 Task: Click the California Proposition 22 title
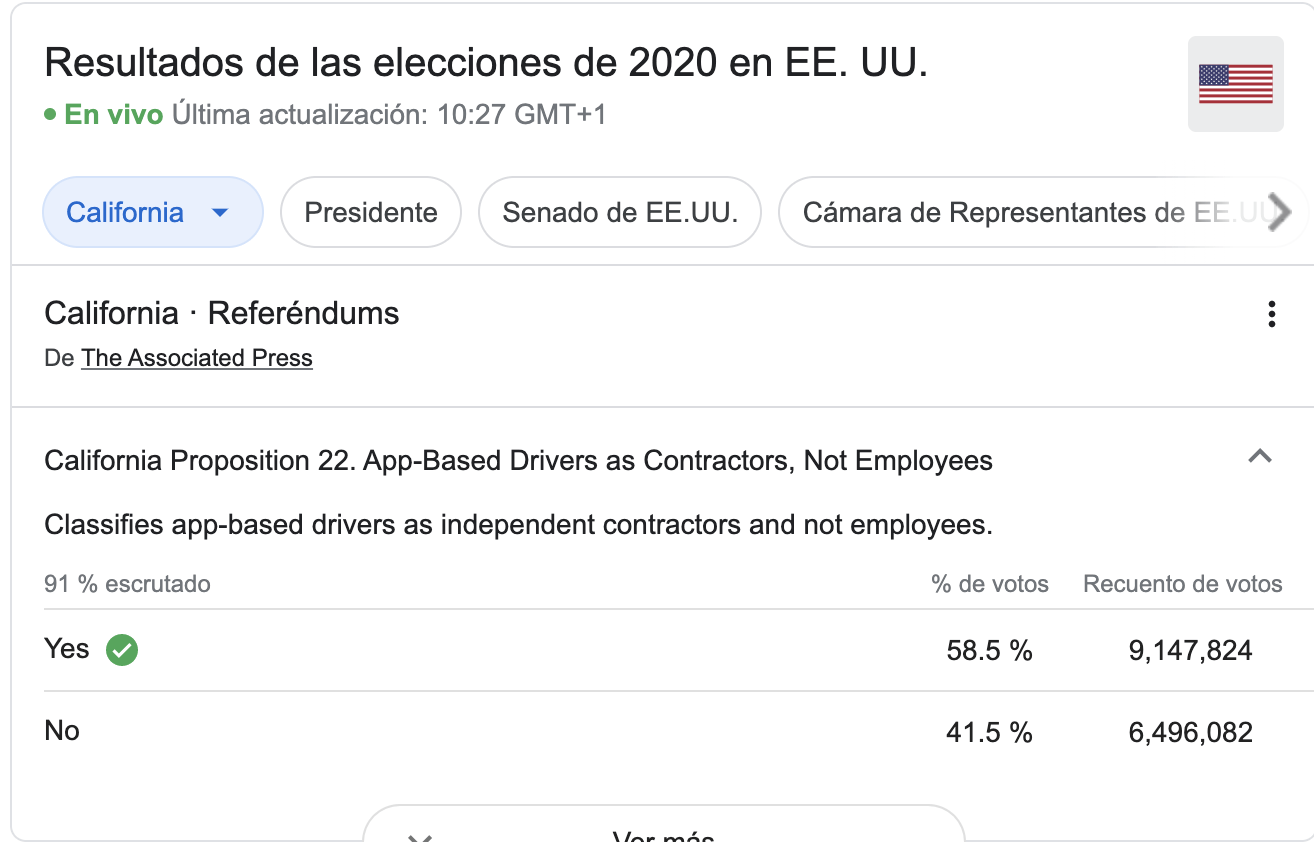point(518,460)
